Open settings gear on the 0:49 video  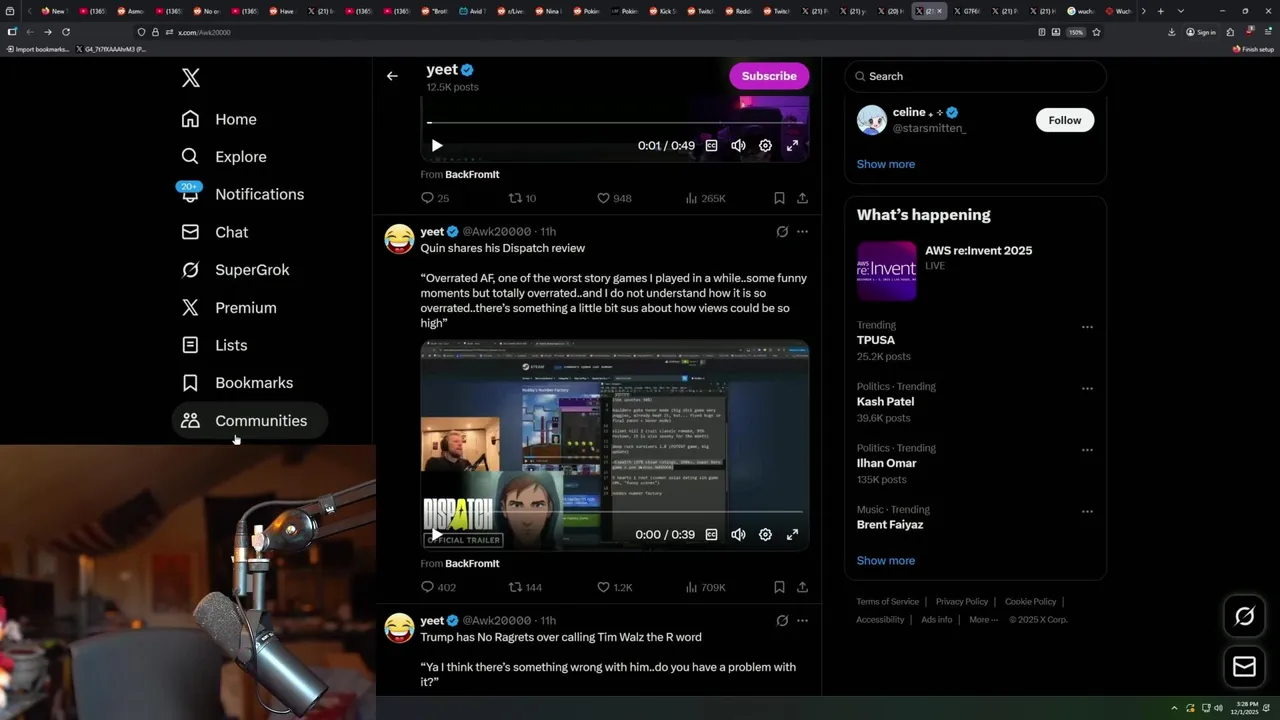765,145
